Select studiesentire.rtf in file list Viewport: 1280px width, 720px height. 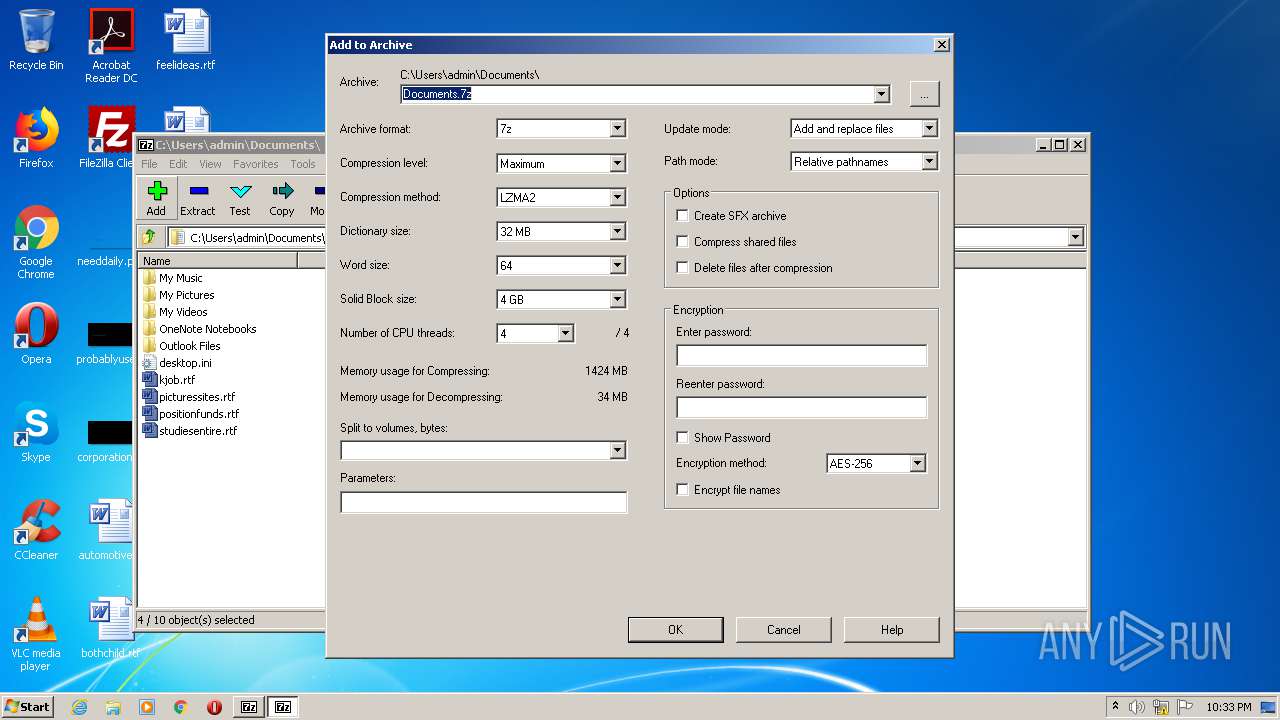click(198, 431)
